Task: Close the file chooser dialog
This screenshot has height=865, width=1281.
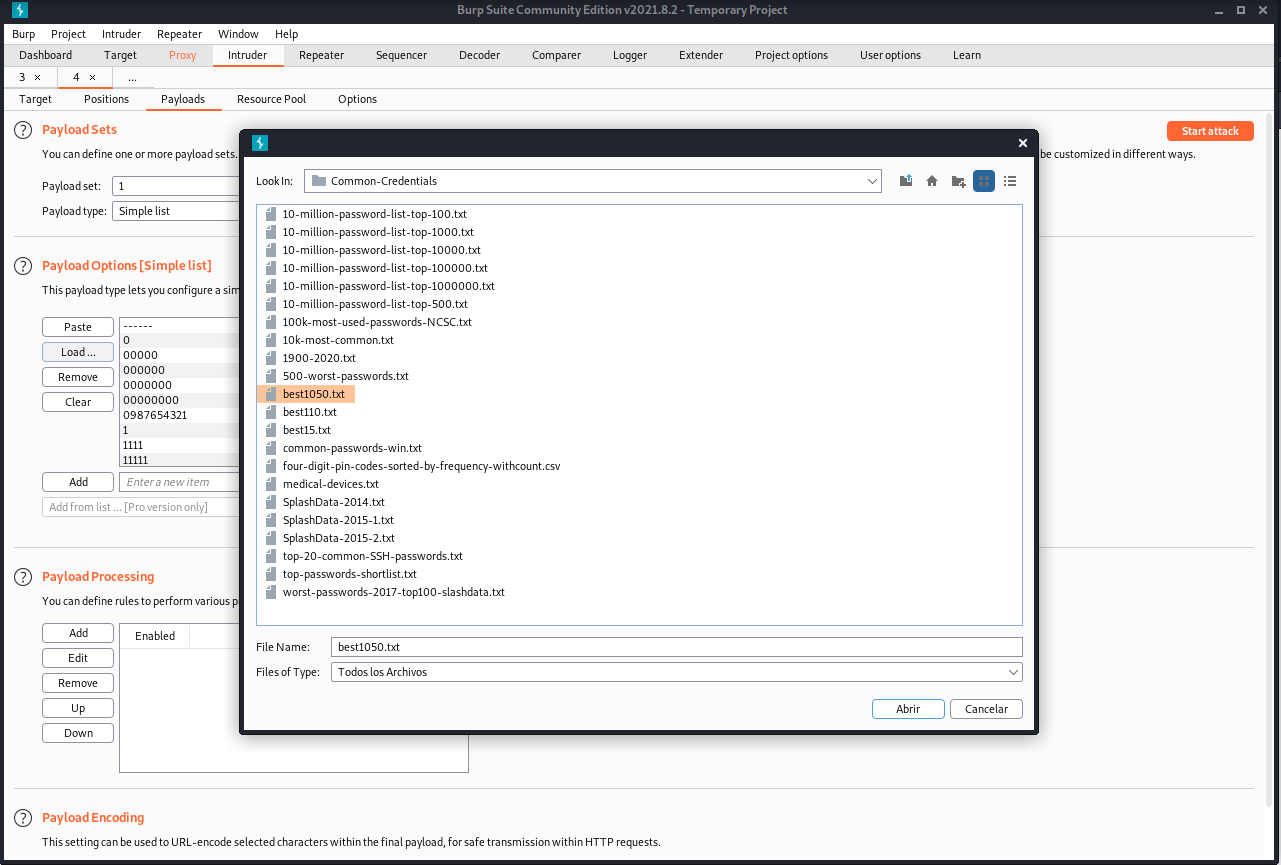Action: point(1022,143)
